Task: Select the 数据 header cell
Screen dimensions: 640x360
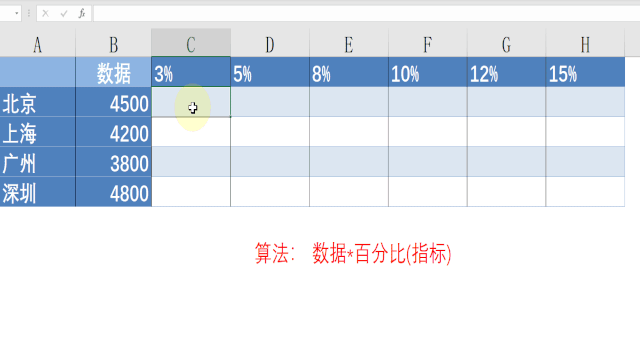Action: [113, 72]
